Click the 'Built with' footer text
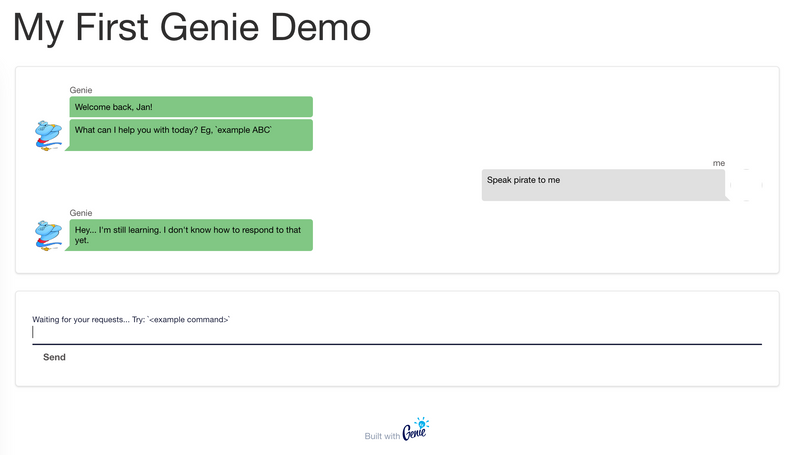The height and width of the screenshot is (455, 800). 382,436
